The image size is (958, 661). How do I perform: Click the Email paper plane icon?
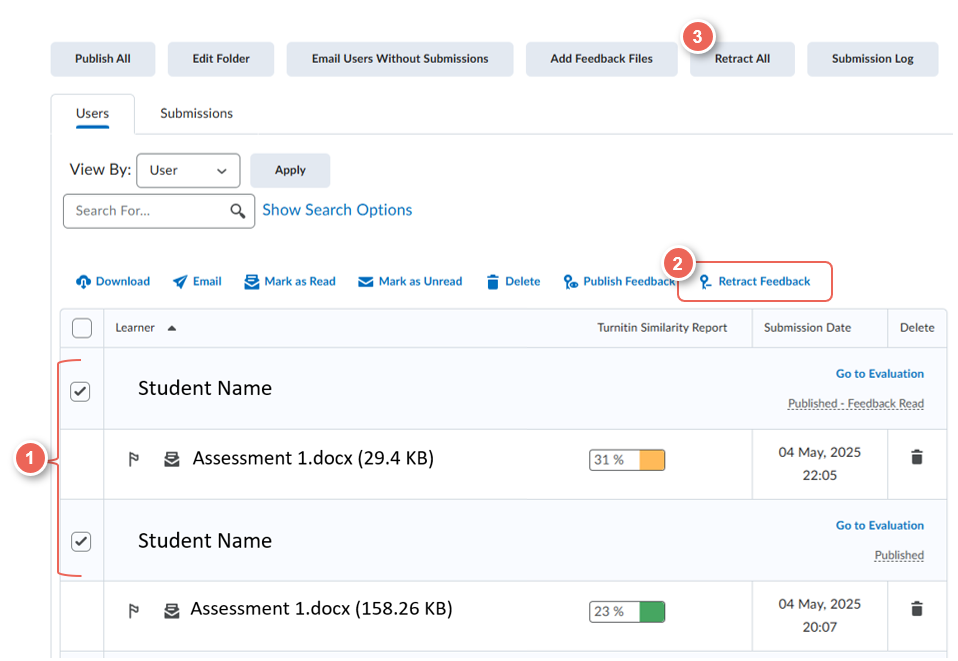[180, 282]
